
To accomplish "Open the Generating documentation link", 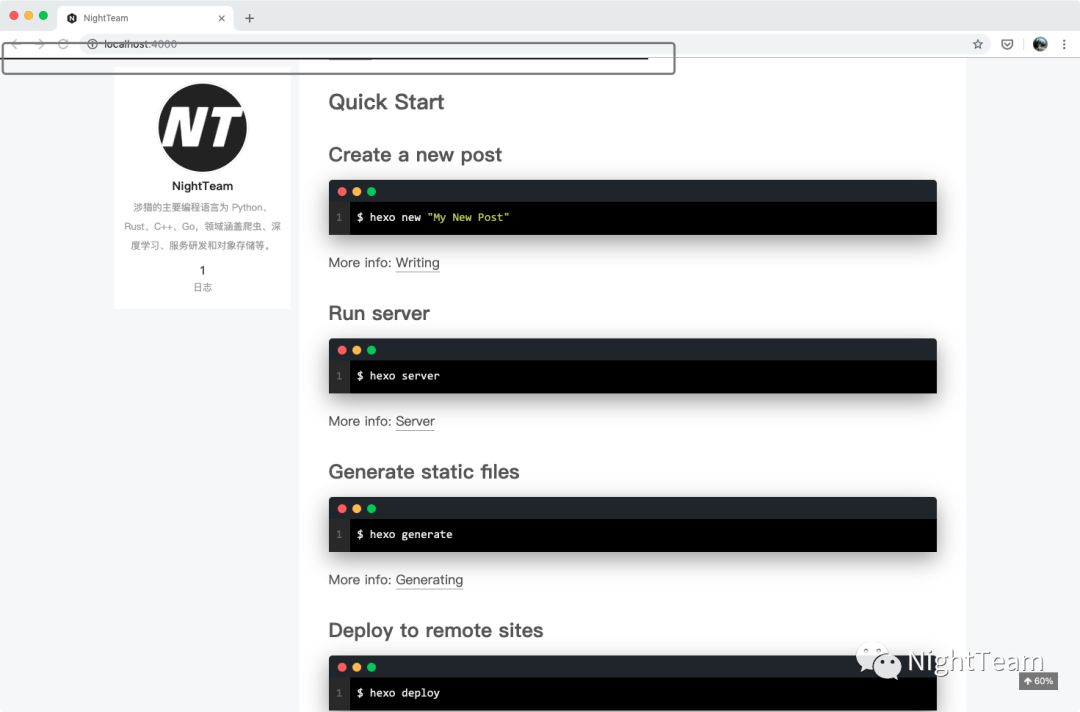I will click(429, 580).
